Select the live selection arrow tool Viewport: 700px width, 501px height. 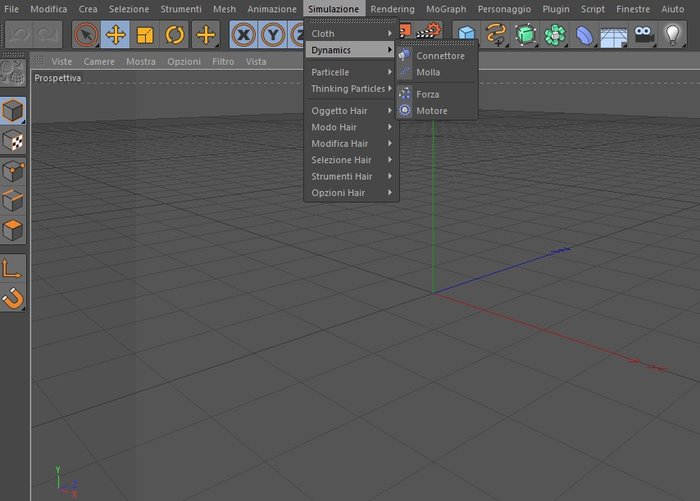click(x=86, y=34)
